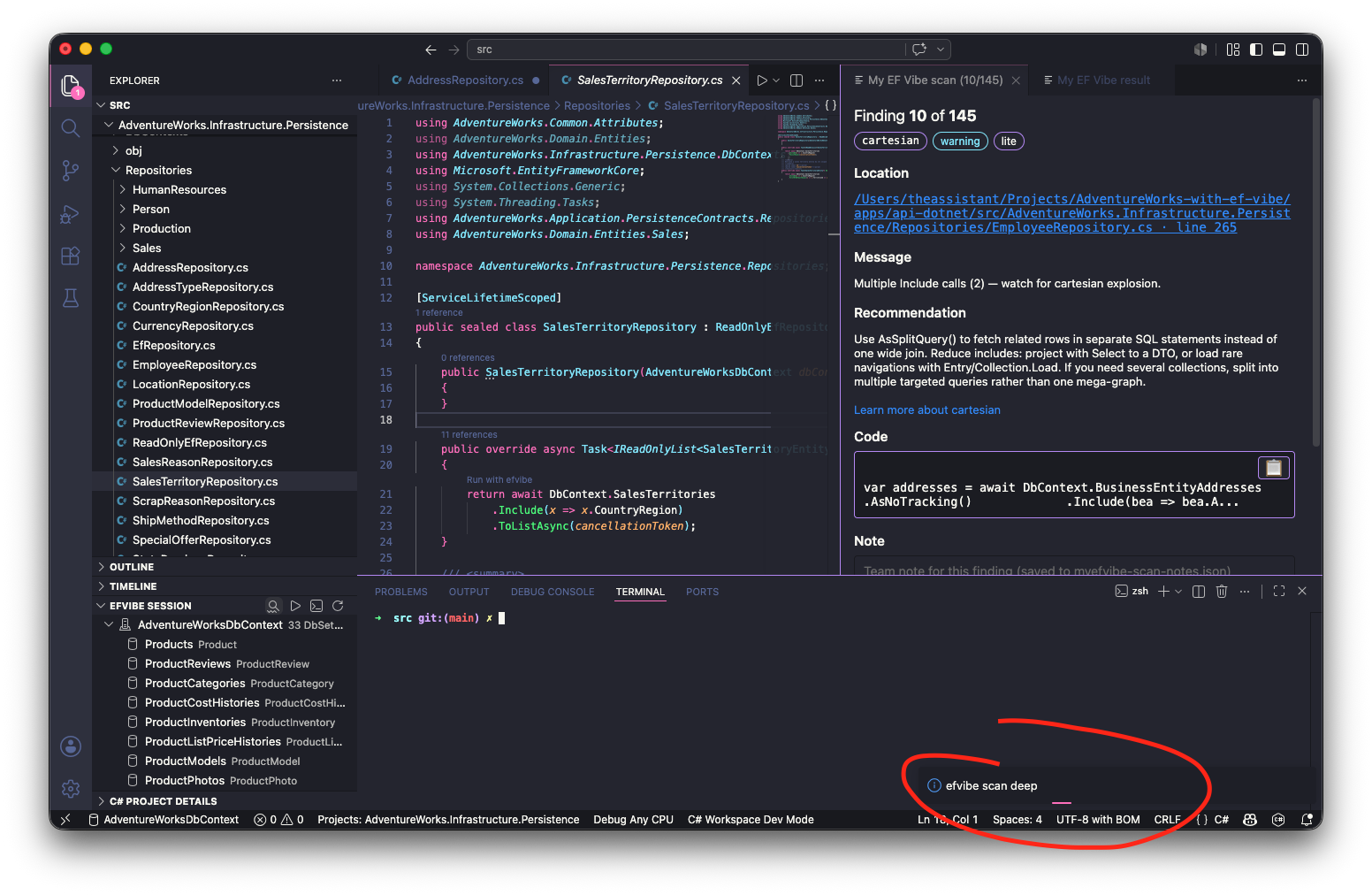The width and height of the screenshot is (1372, 895).
Task: Open the Extensions view
Action: (x=71, y=256)
